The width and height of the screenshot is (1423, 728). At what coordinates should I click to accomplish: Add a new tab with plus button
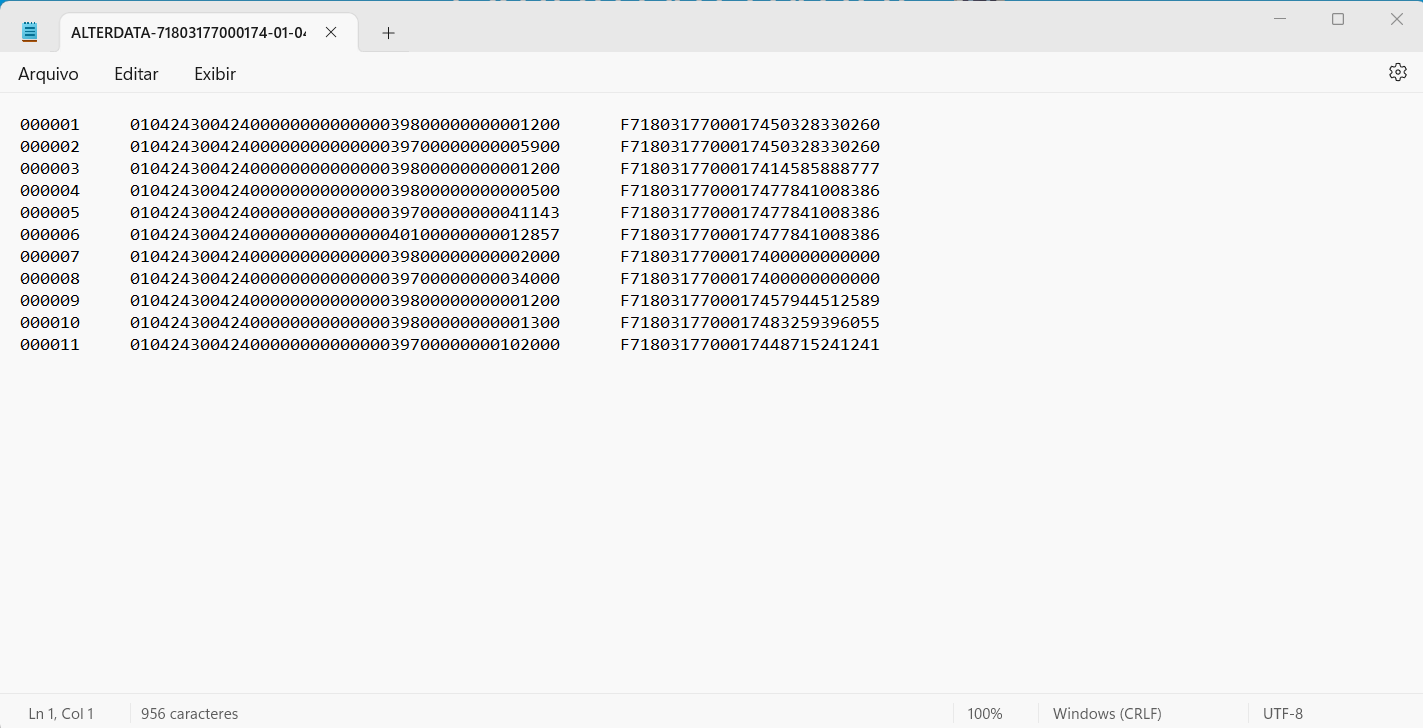388,33
